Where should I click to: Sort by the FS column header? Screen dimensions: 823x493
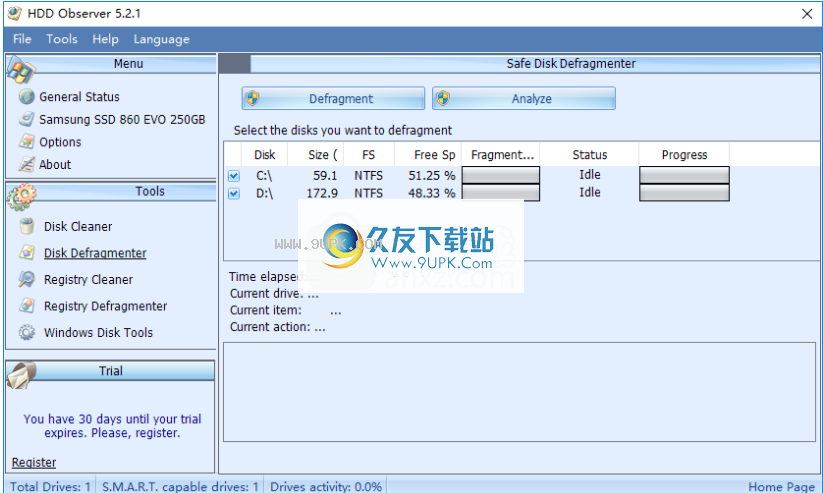point(368,154)
